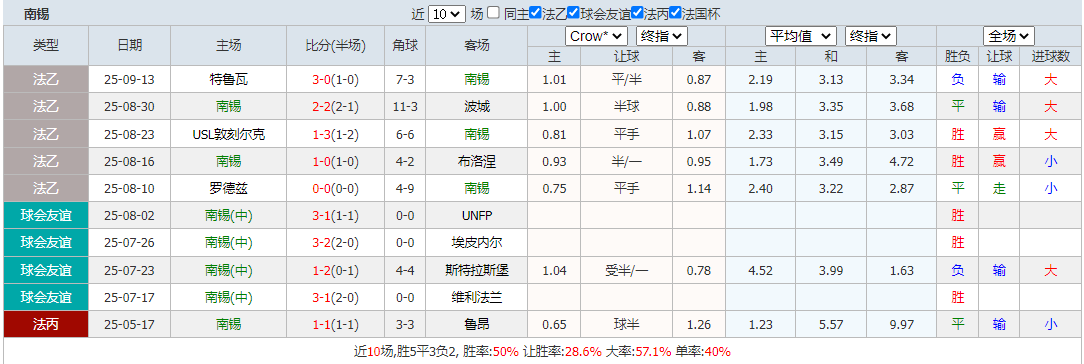Click 南锡 in the 25-09-13 row
The image size is (1084, 364).
pyautogui.click(x=477, y=79)
